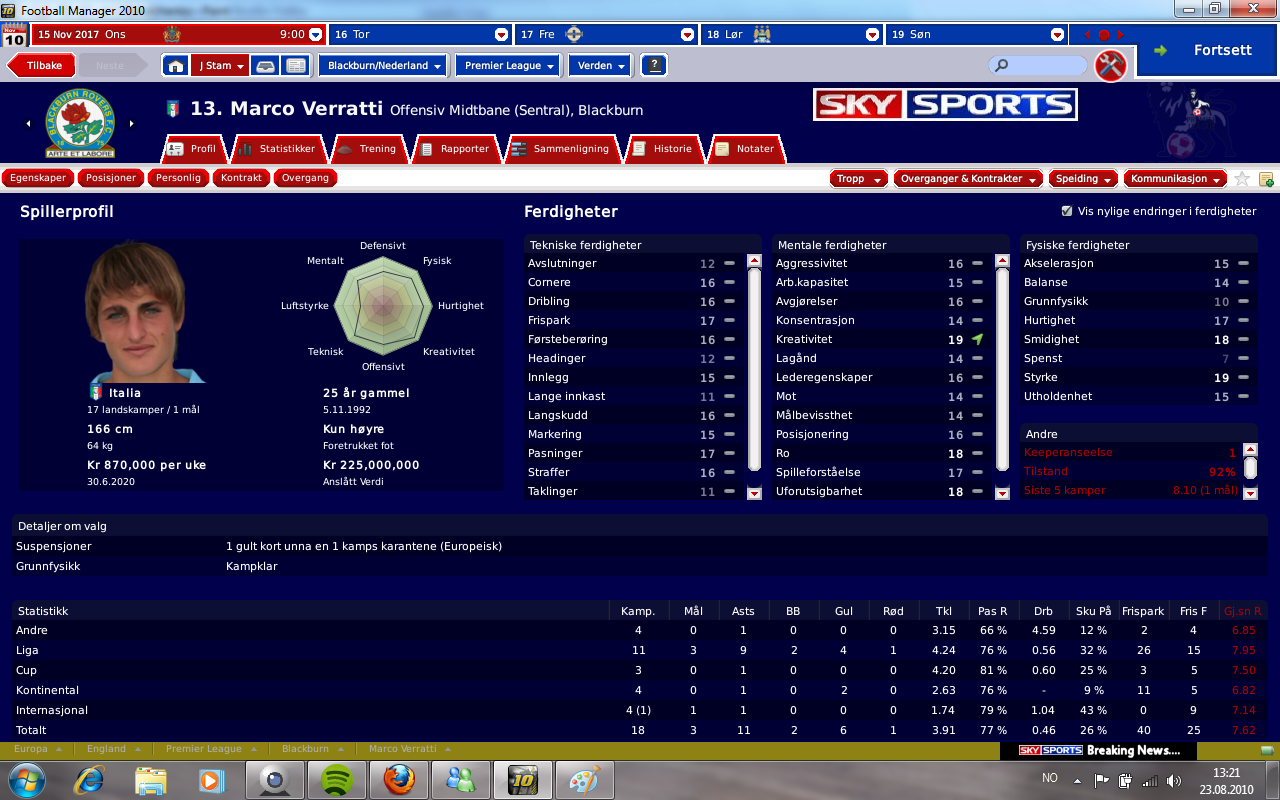Click the game date calendar icon
This screenshot has width=1280, height=800.
coord(14,35)
